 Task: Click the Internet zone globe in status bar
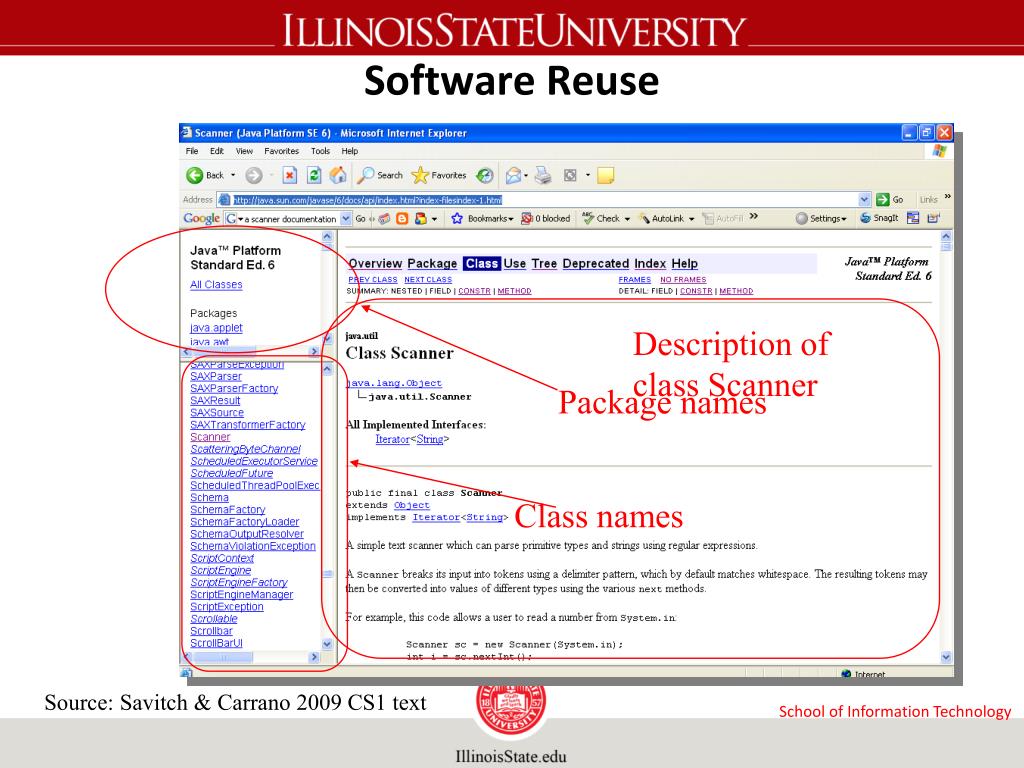pyautogui.click(x=846, y=673)
